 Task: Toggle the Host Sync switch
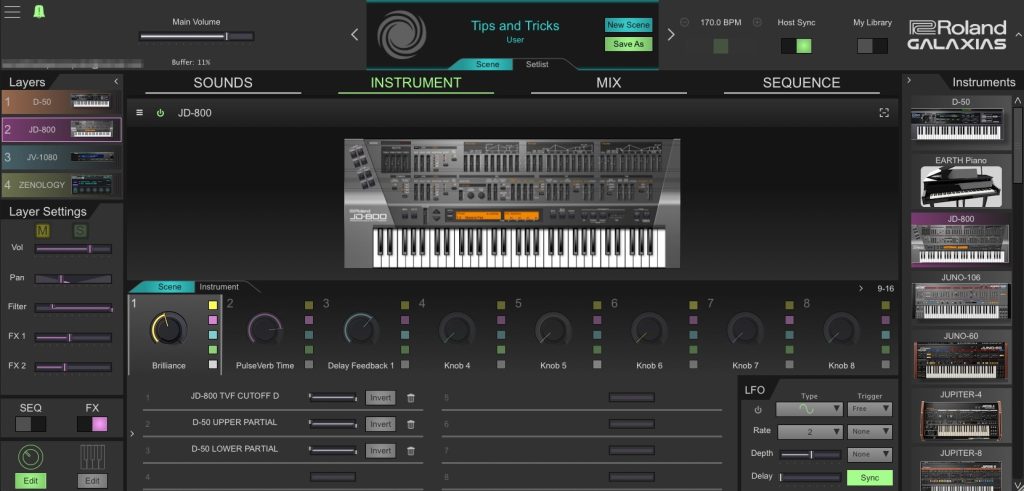(796, 46)
